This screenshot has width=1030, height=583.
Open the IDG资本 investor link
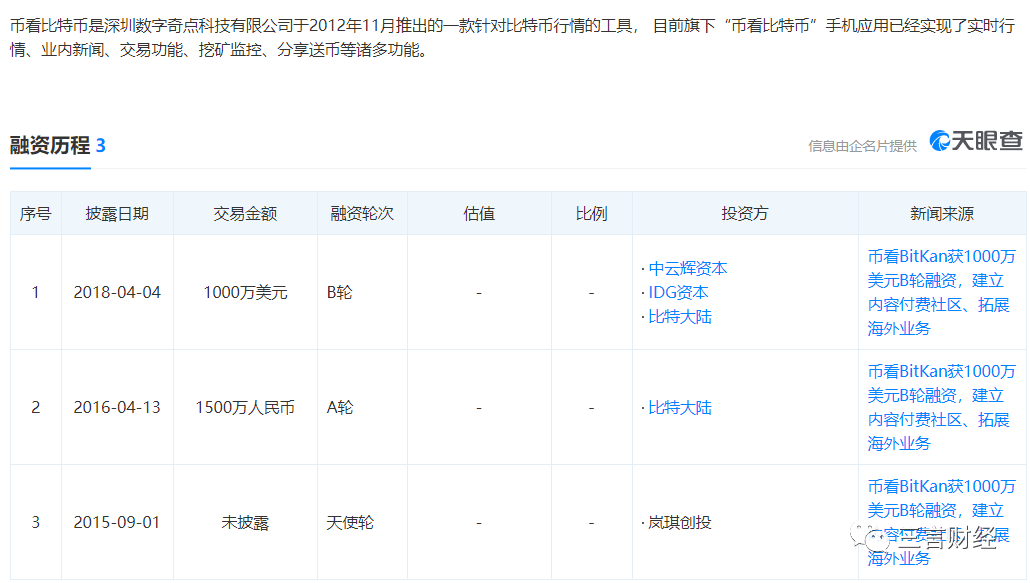click(x=679, y=292)
